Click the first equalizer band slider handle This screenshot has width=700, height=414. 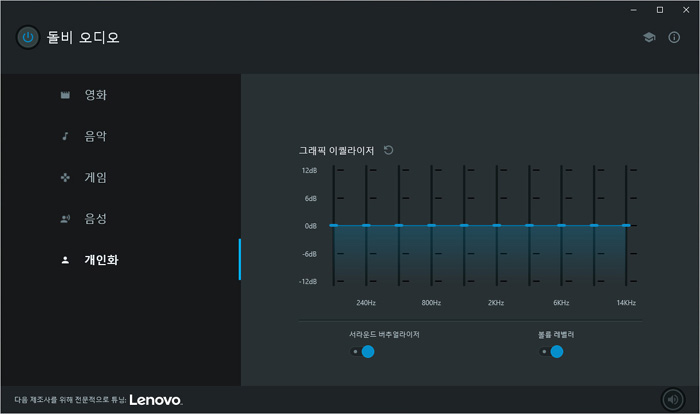click(333, 226)
